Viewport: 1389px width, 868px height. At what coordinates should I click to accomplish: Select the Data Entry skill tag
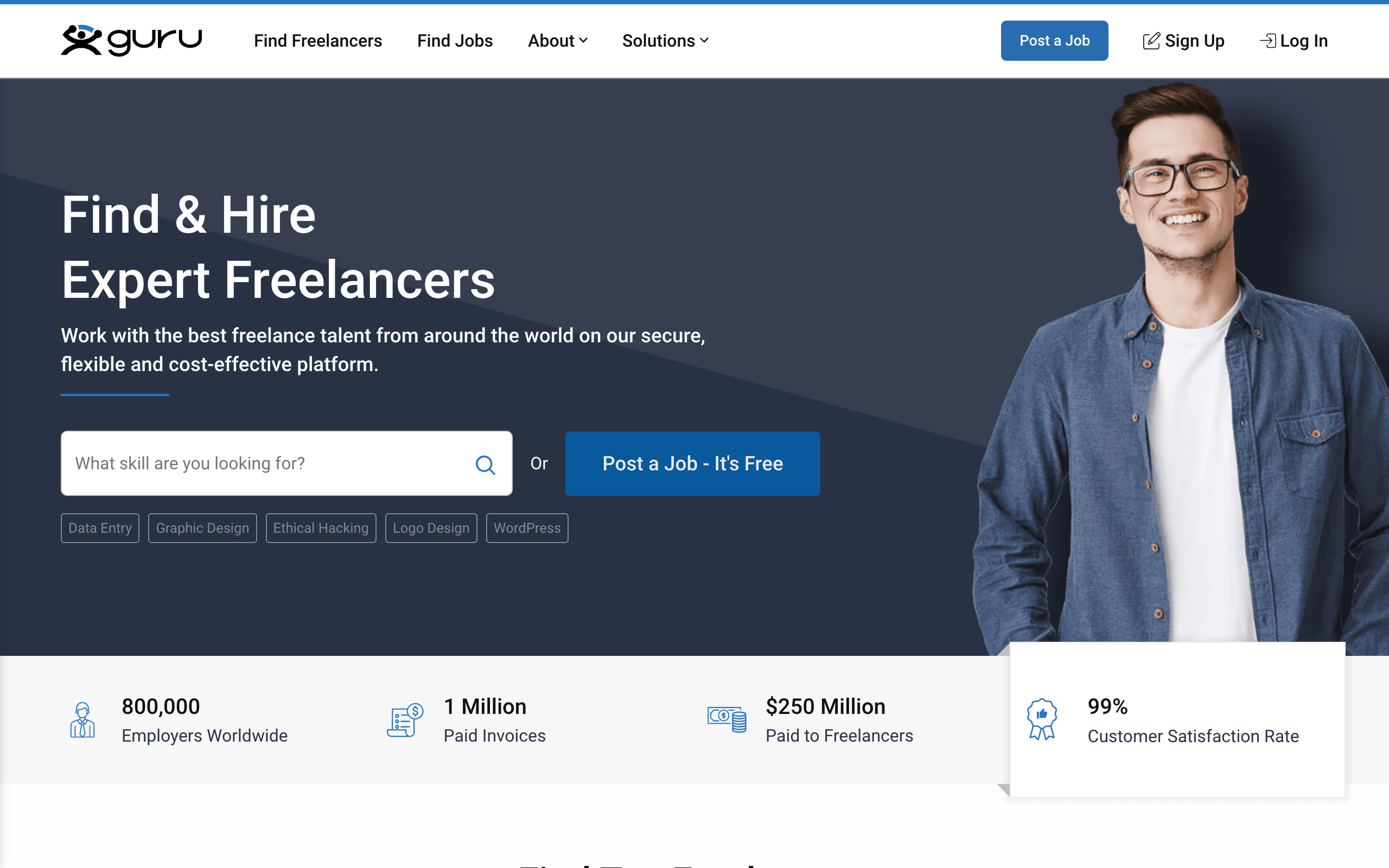(100, 527)
